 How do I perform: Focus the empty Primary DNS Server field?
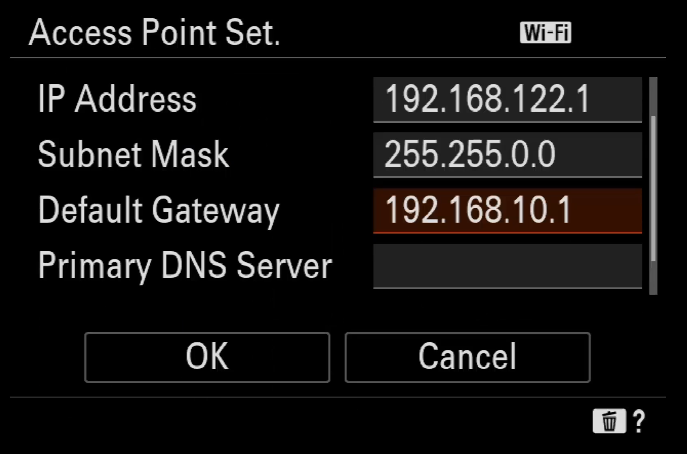507,266
